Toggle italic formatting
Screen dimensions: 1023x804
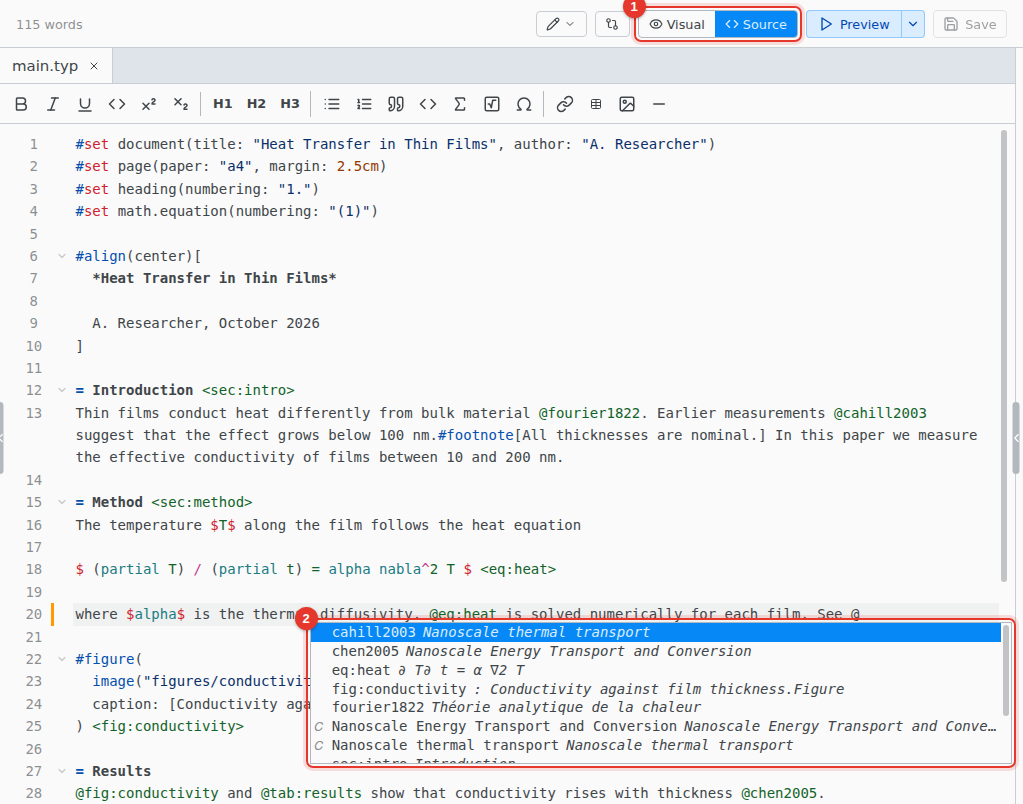[53, 104]
